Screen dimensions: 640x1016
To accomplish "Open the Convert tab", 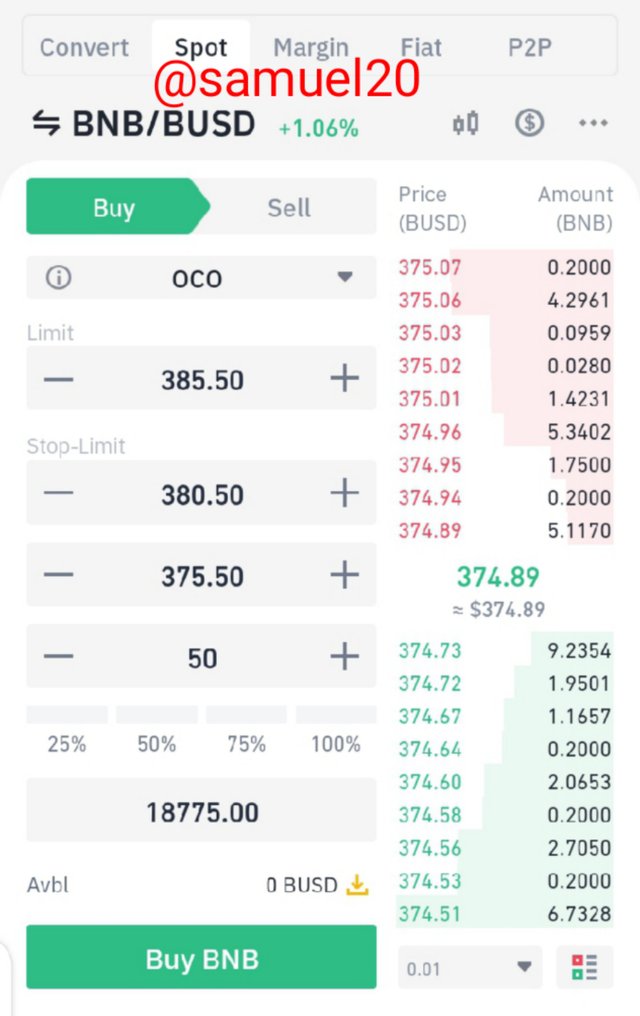I will click(x=84, y=47).
